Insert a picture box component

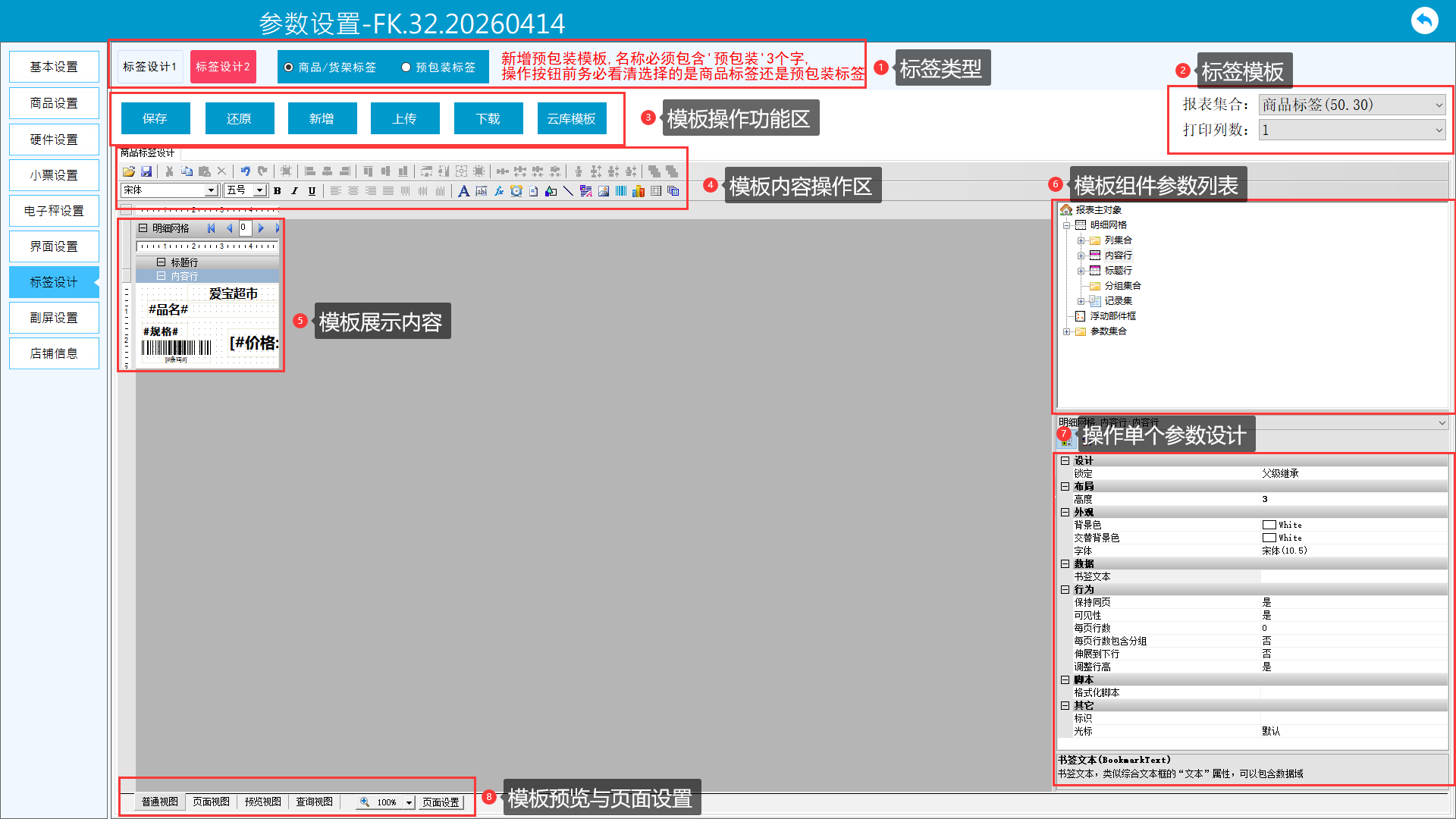tap(604, 191)
